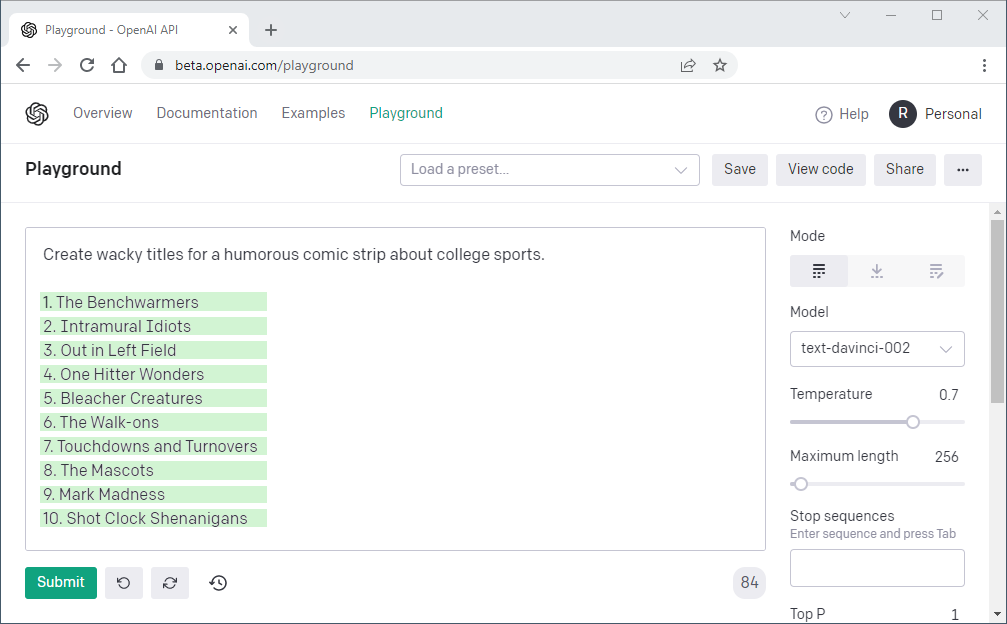Open the R profile avatar
The image size is (1007, 624).
tap(902, 114)
